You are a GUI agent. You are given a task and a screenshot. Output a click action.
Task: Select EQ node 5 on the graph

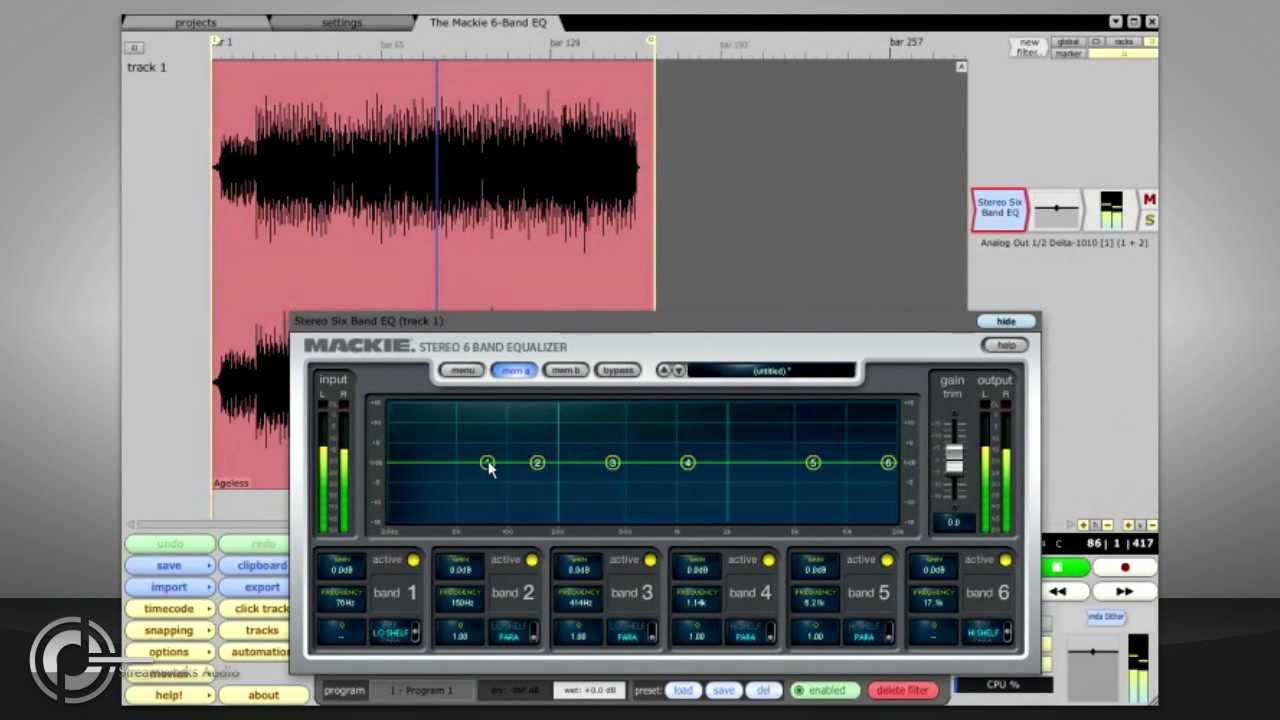812,462
